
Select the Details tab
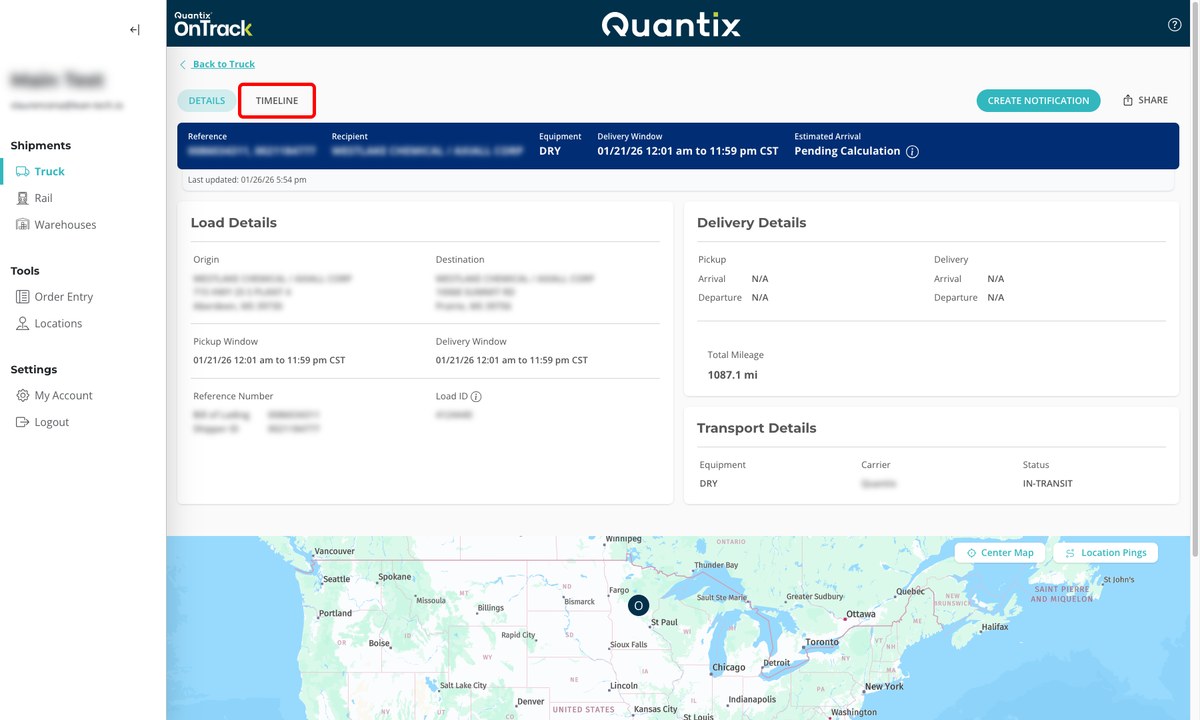tap(207, 101)
